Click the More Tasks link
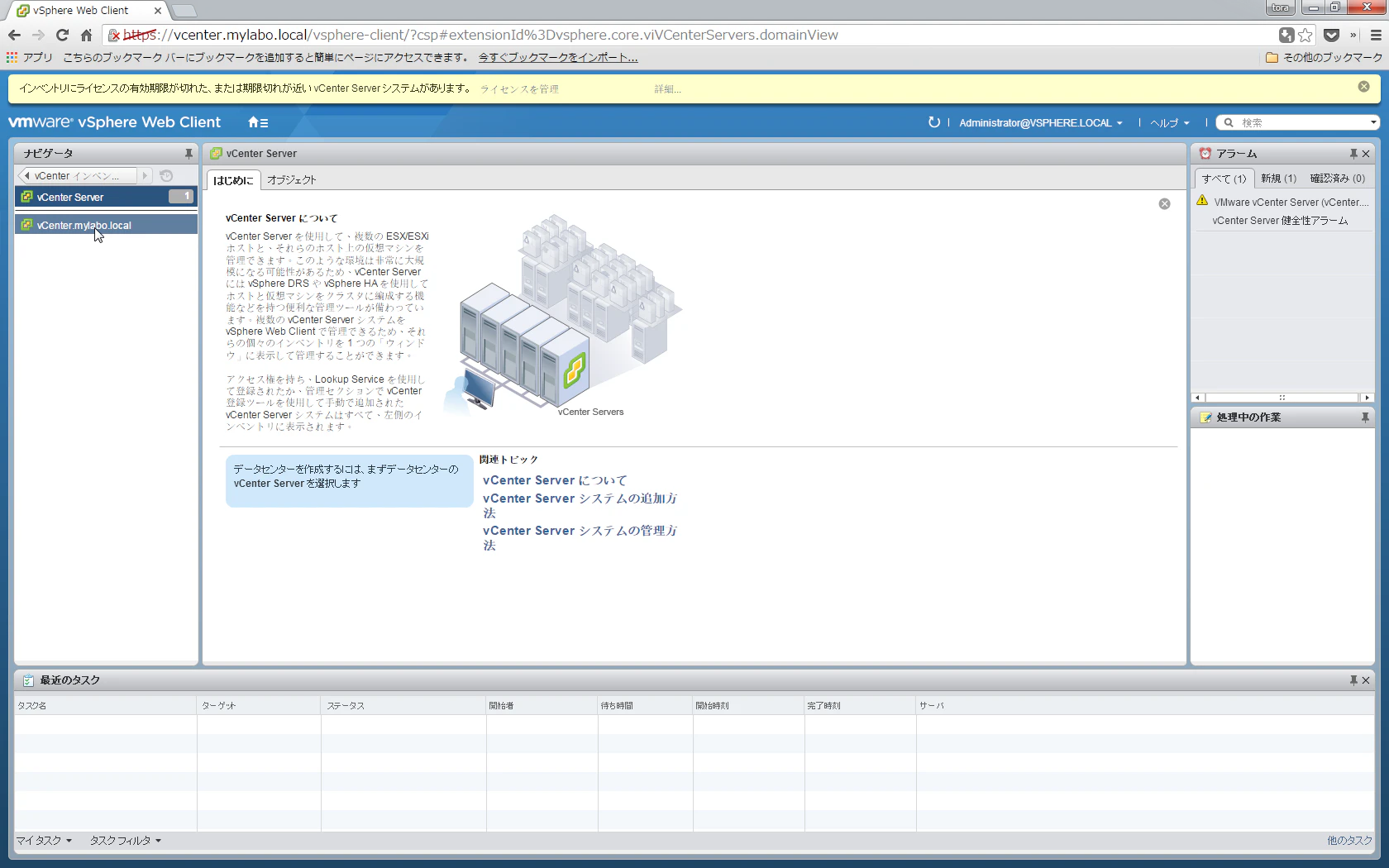Image resolution: width=1389 pixels, height=868 pixels. click(x=1349, y=841)
